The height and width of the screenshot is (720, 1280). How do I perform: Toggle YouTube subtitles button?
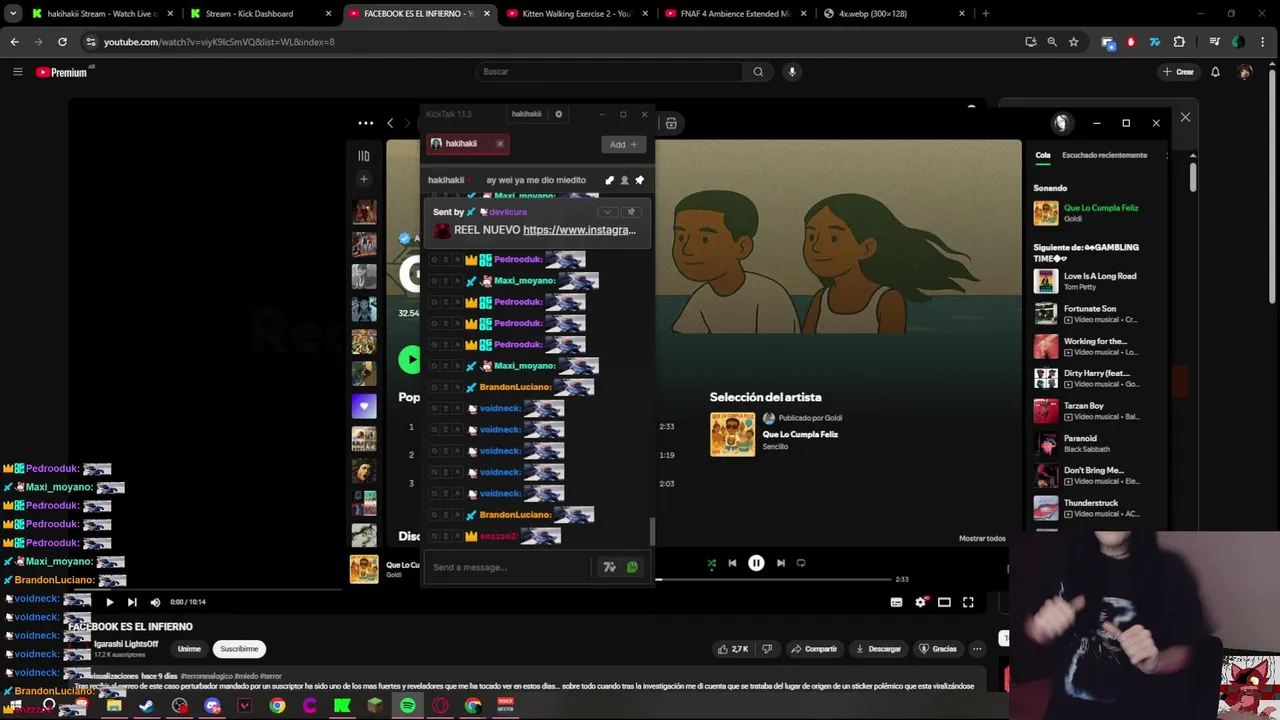click(896, 602)
